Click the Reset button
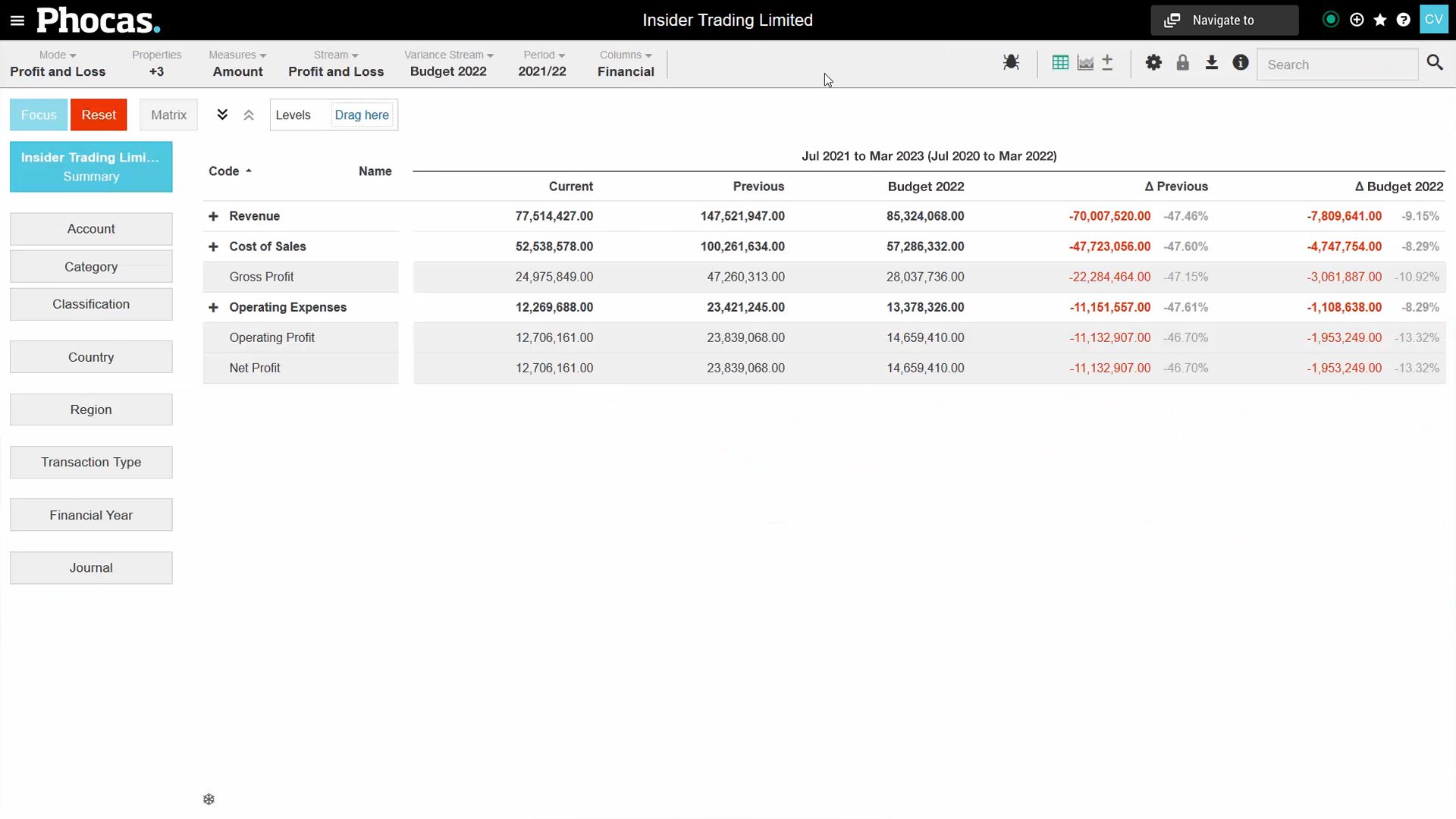 coord(98,115)
